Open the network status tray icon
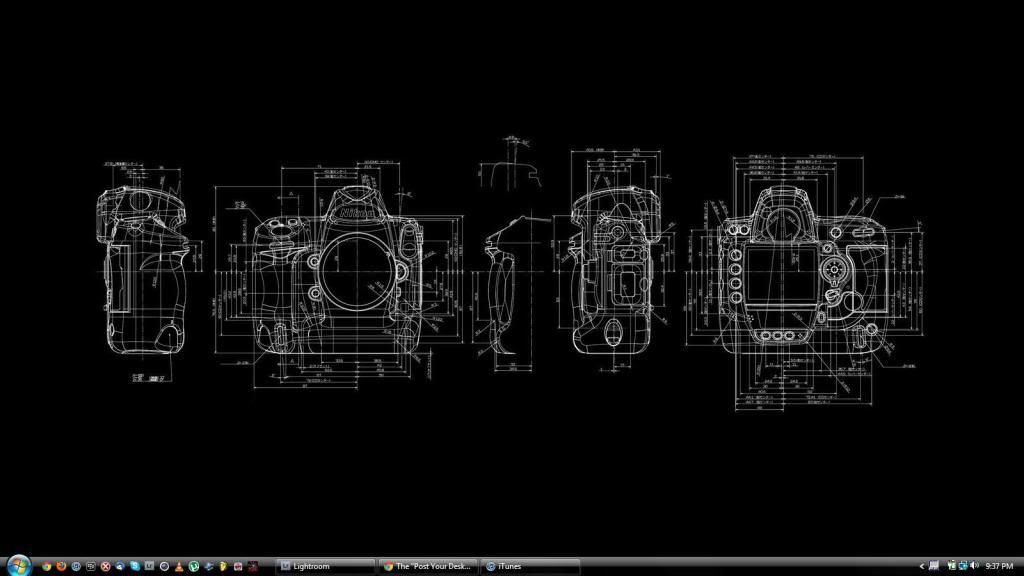This screenshot has width=1024, height=576. click(963, 566)
